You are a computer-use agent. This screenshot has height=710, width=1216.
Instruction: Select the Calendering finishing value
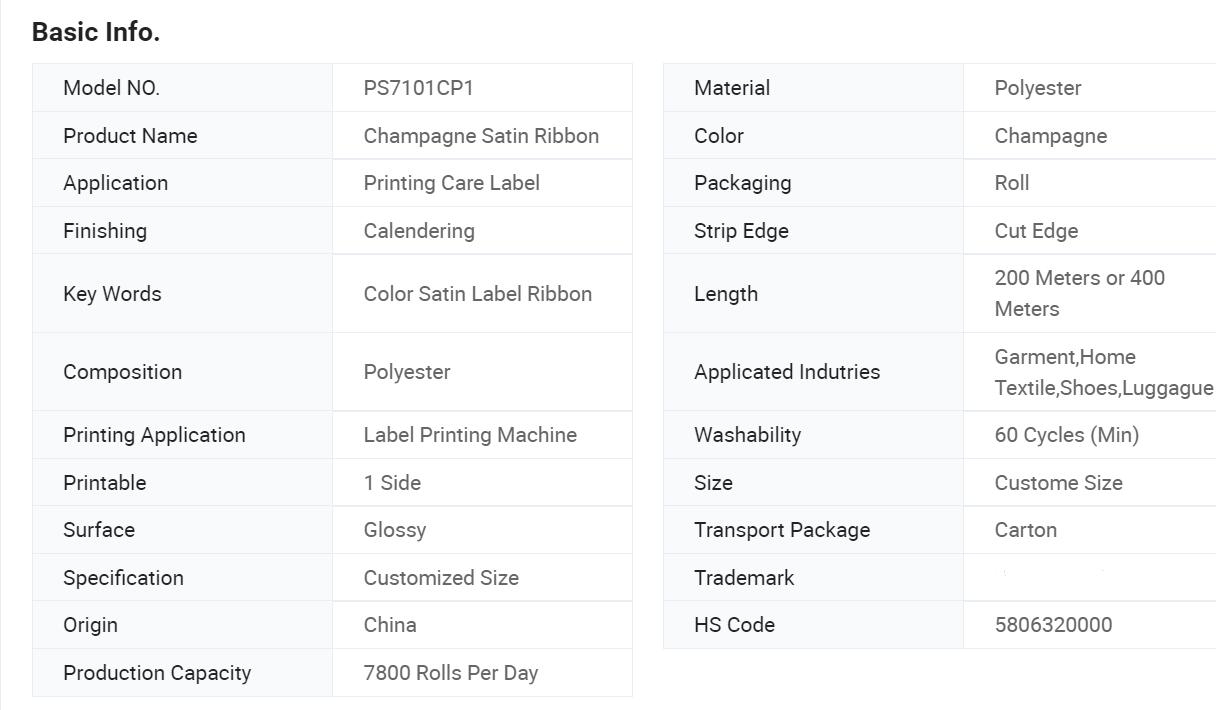coord(419,231)
